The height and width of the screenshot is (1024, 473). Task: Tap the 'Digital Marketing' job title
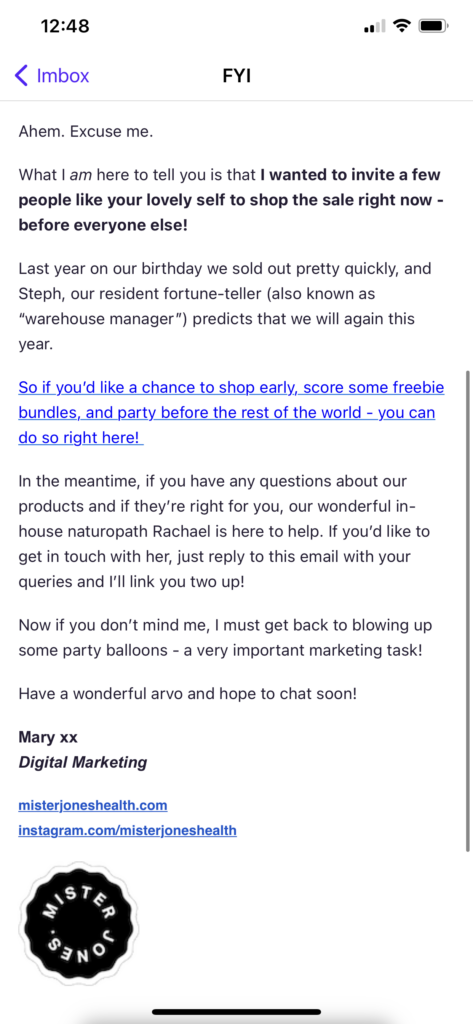click(x=83, y=762)
